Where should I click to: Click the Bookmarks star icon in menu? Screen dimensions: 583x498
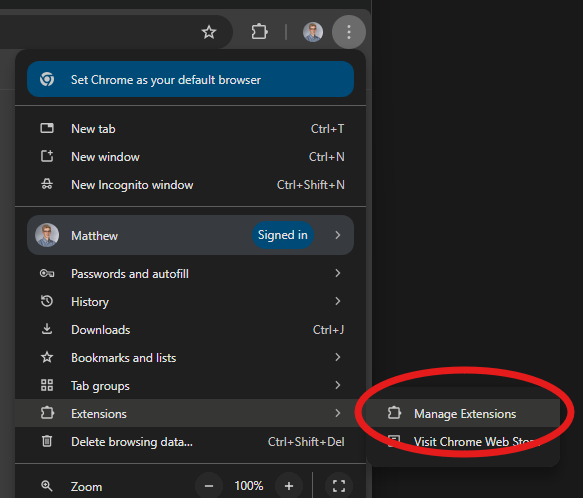pos(47,357)
